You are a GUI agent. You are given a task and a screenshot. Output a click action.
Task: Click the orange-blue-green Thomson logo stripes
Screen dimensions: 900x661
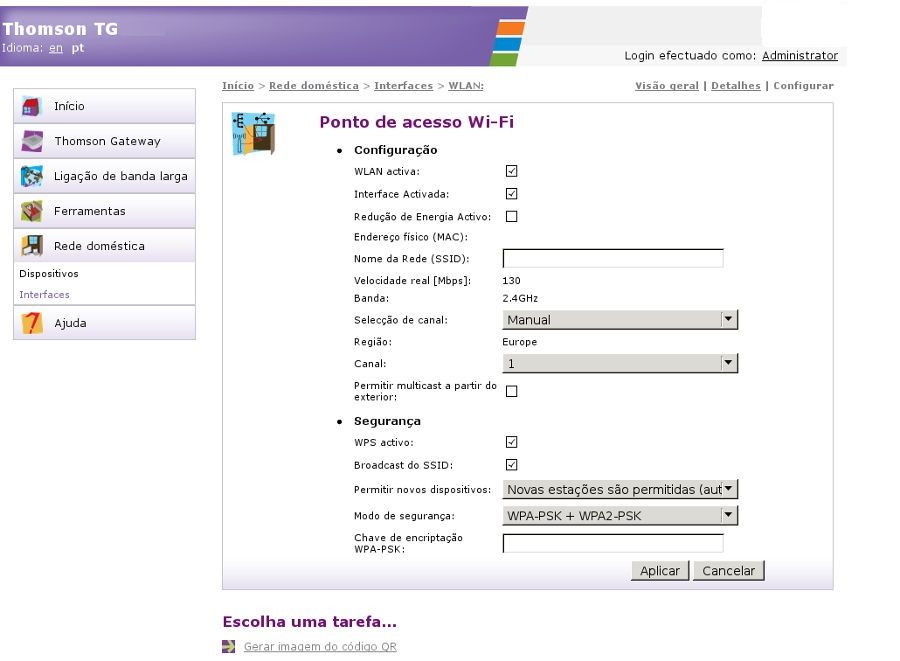(x=508, y=43)
